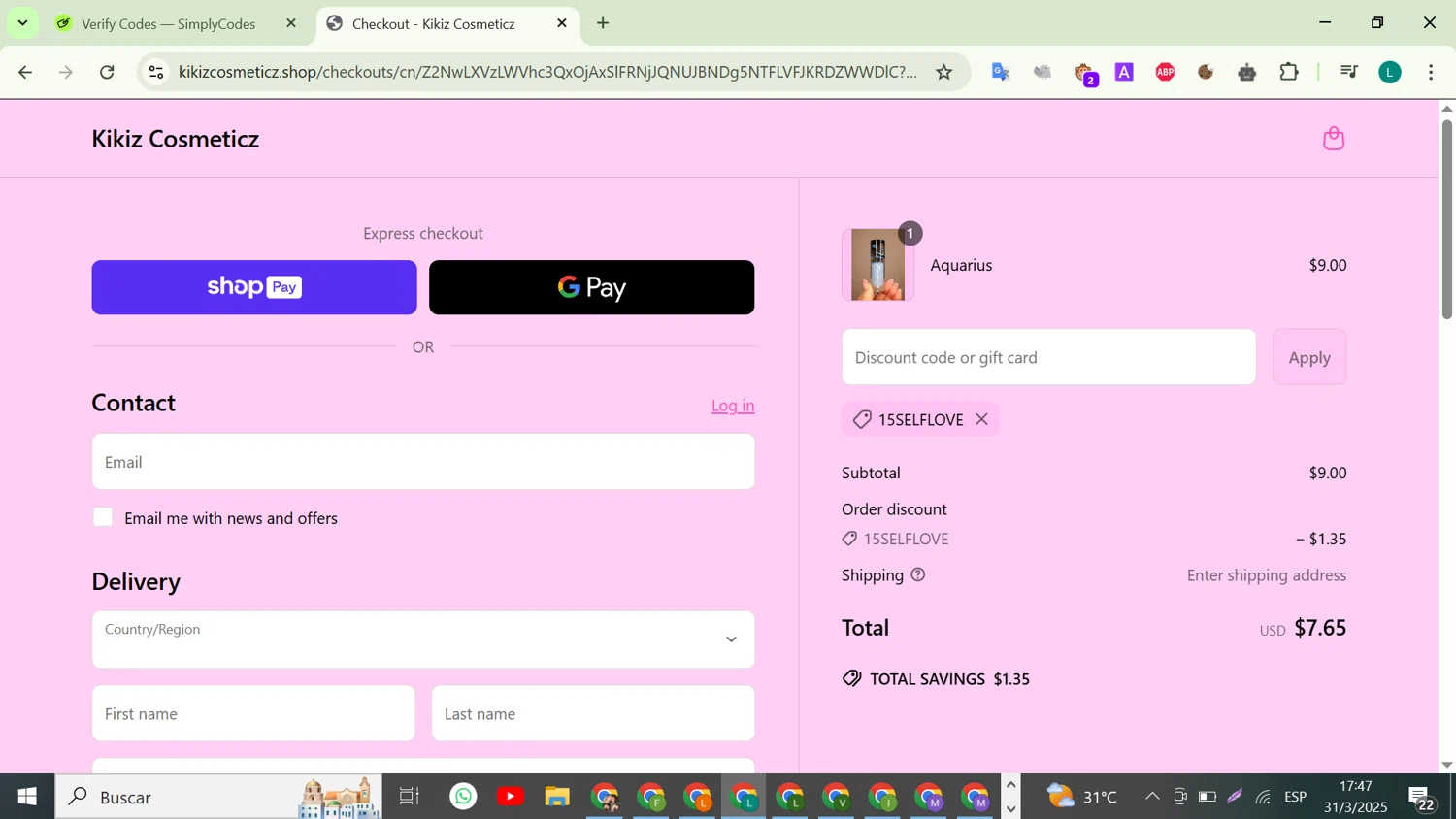Reload the current page
1456x819 pixels.
click(x=108, y=72)
